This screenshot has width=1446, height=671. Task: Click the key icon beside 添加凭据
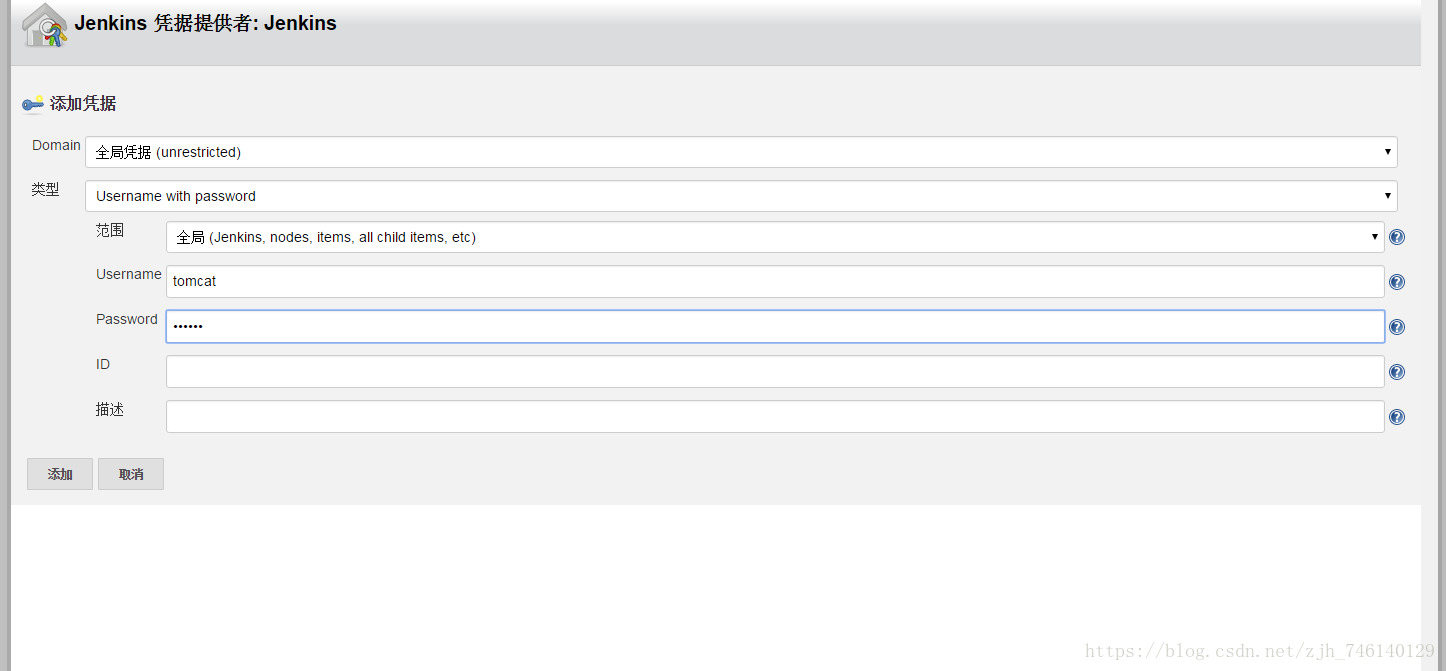coord(33,104)
